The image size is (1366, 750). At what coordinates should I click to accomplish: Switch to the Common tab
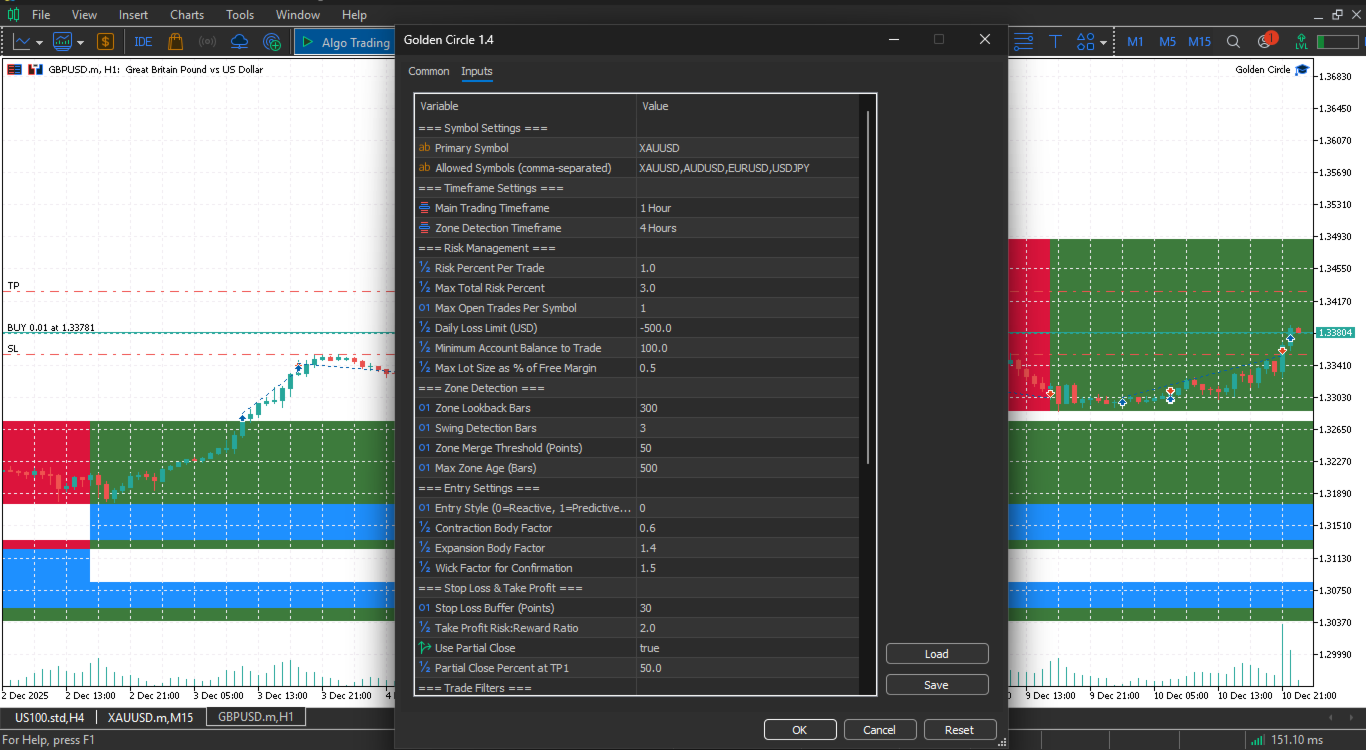[429, 71]
